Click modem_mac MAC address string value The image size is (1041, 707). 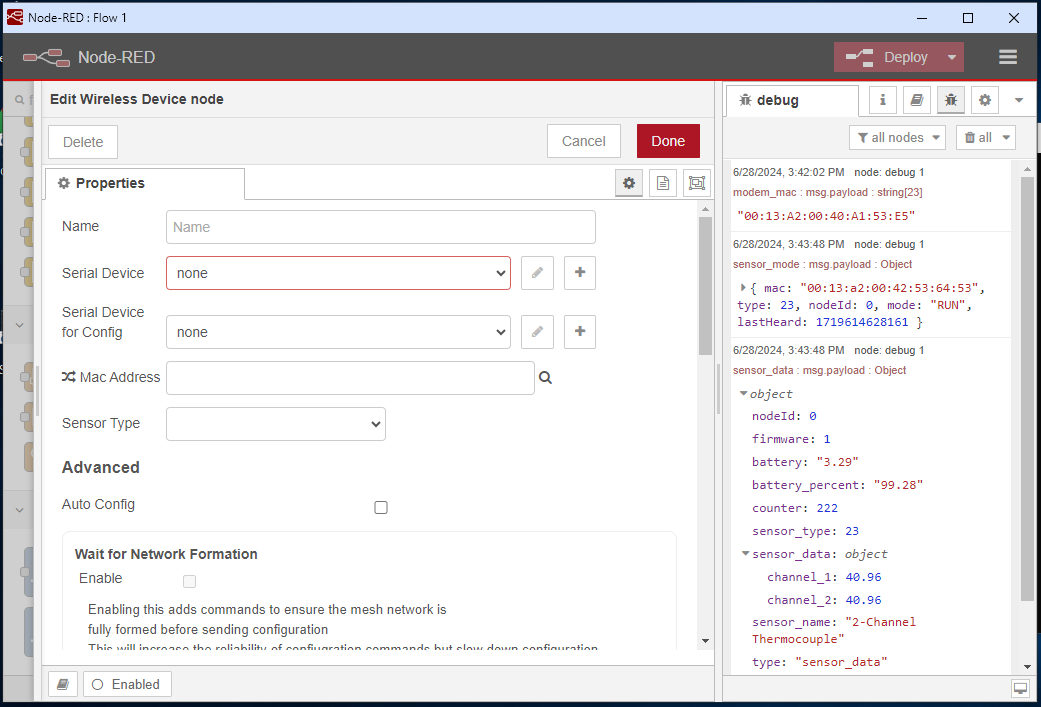pos(826,216)
